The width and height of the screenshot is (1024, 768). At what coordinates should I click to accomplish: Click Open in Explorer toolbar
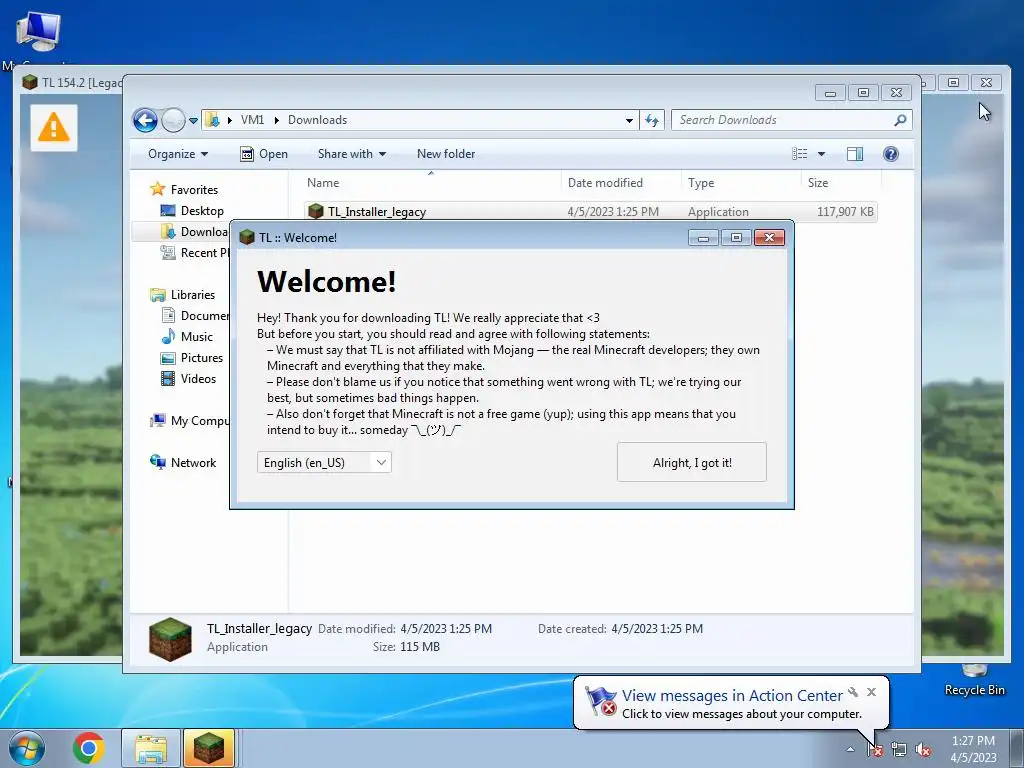(264, 154)
